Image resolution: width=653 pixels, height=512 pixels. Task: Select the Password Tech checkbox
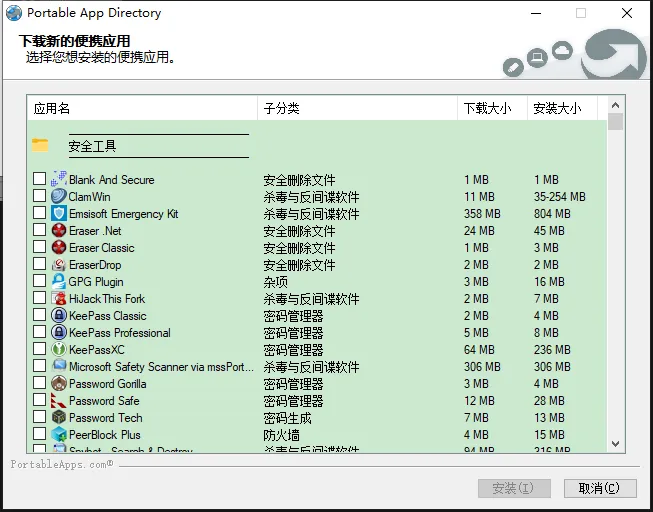(40, 417)
